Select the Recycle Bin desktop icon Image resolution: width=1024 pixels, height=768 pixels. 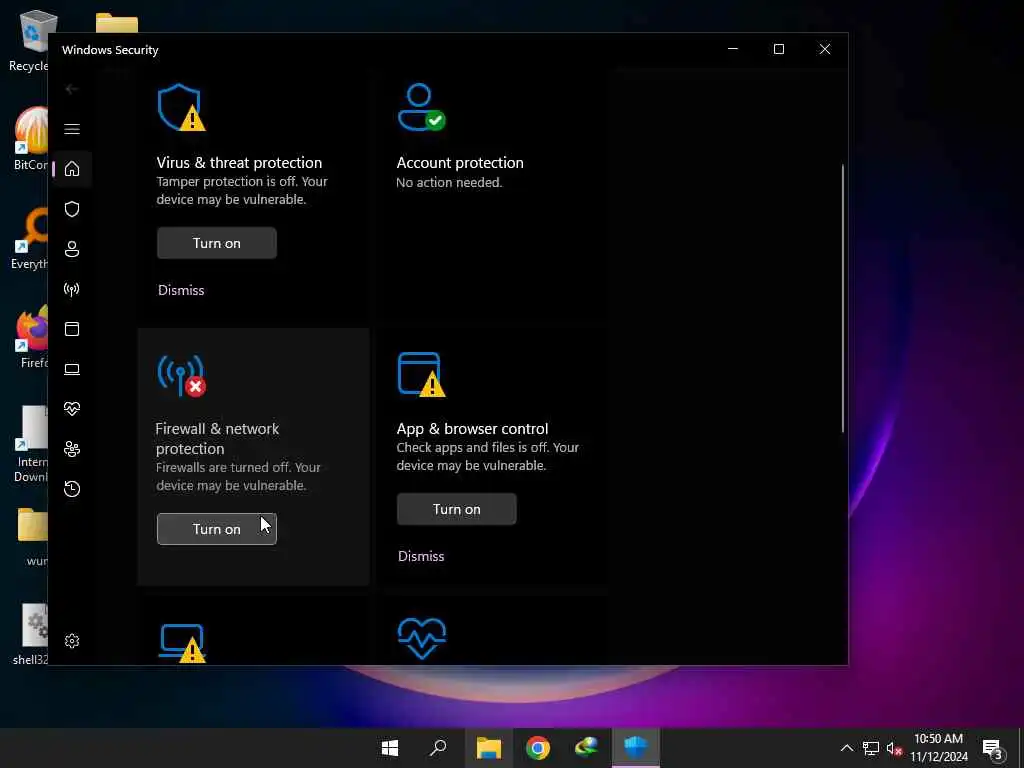(x=30, y=40)
